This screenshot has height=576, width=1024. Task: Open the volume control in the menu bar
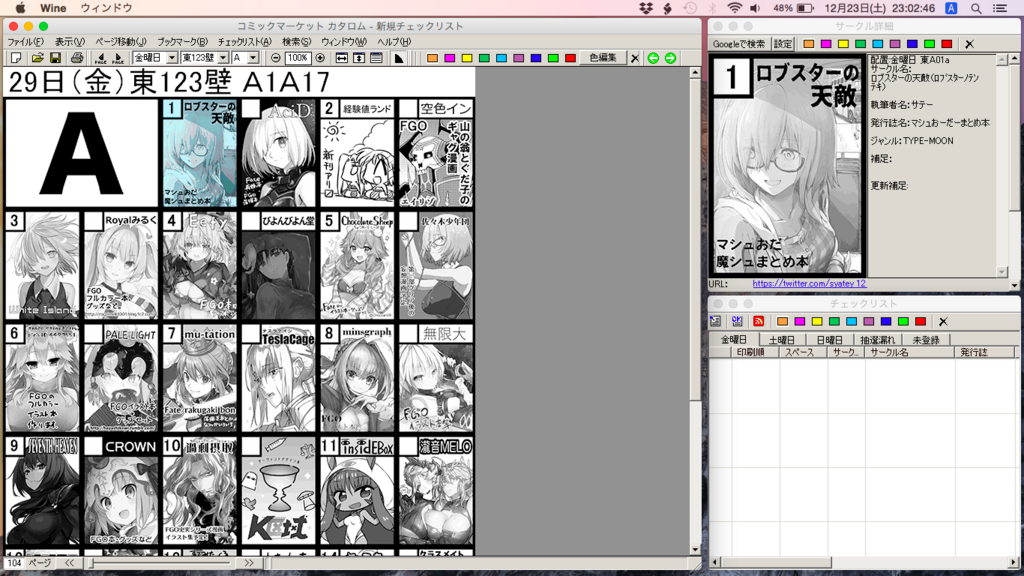(755, 8)
